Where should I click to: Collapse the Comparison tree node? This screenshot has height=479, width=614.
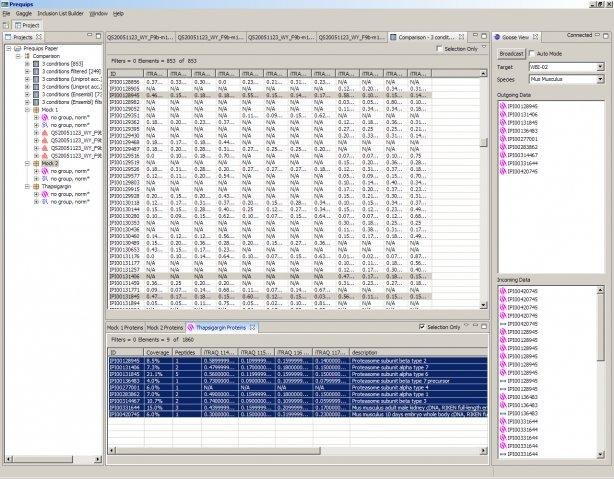coord(18,56)
